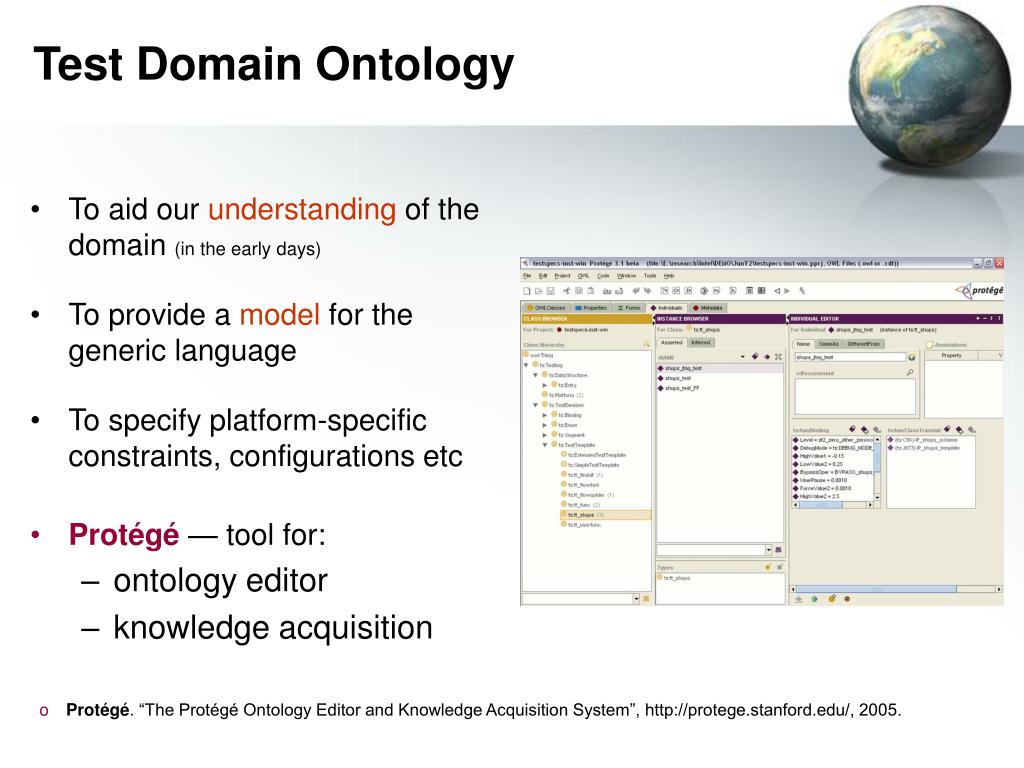1024x768 pixels.
Task: Collapse the ts:TestTemplate tree node
Action: coord(545,445)
